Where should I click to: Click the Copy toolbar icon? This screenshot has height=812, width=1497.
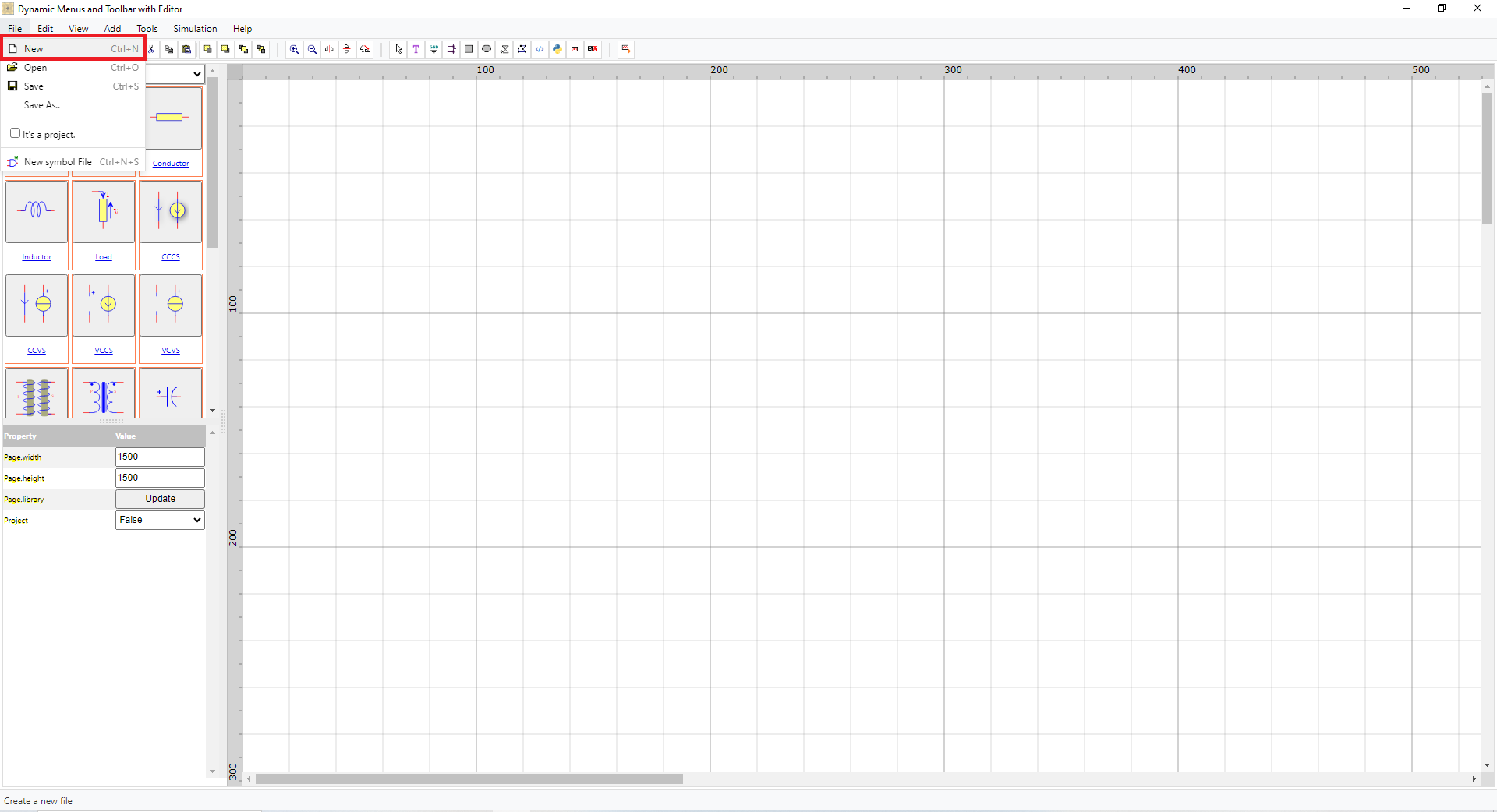click(169, 49)
